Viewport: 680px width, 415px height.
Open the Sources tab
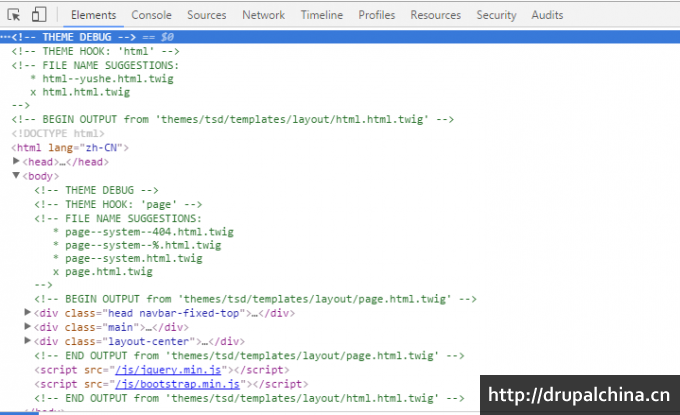pyautogui.click(x=206, y=15)
